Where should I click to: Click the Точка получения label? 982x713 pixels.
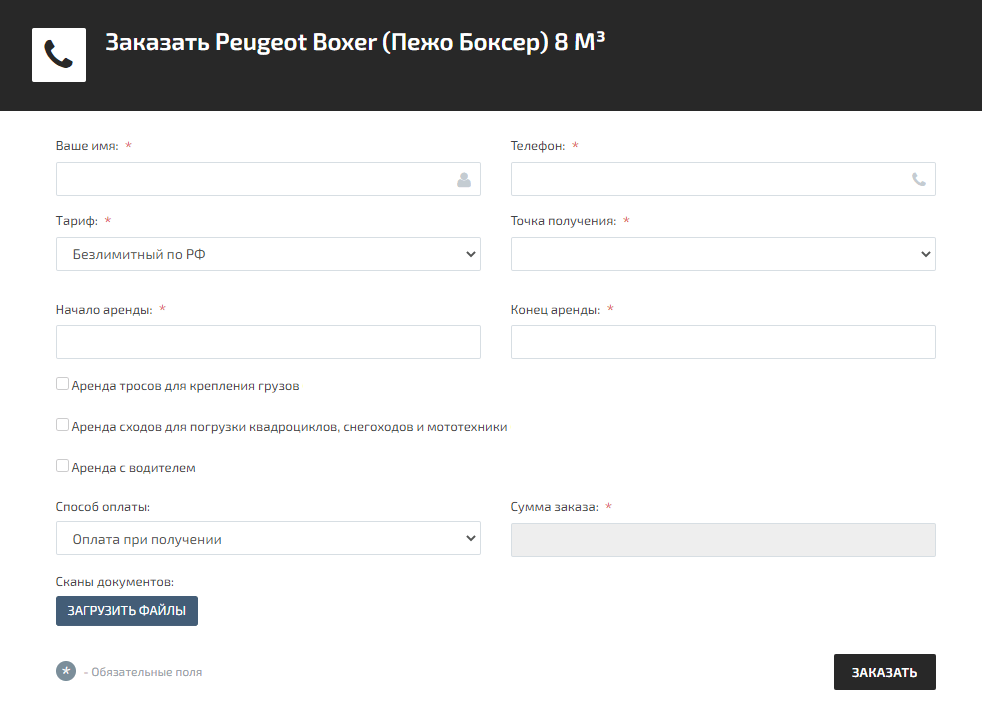click(x=563, y=221)
